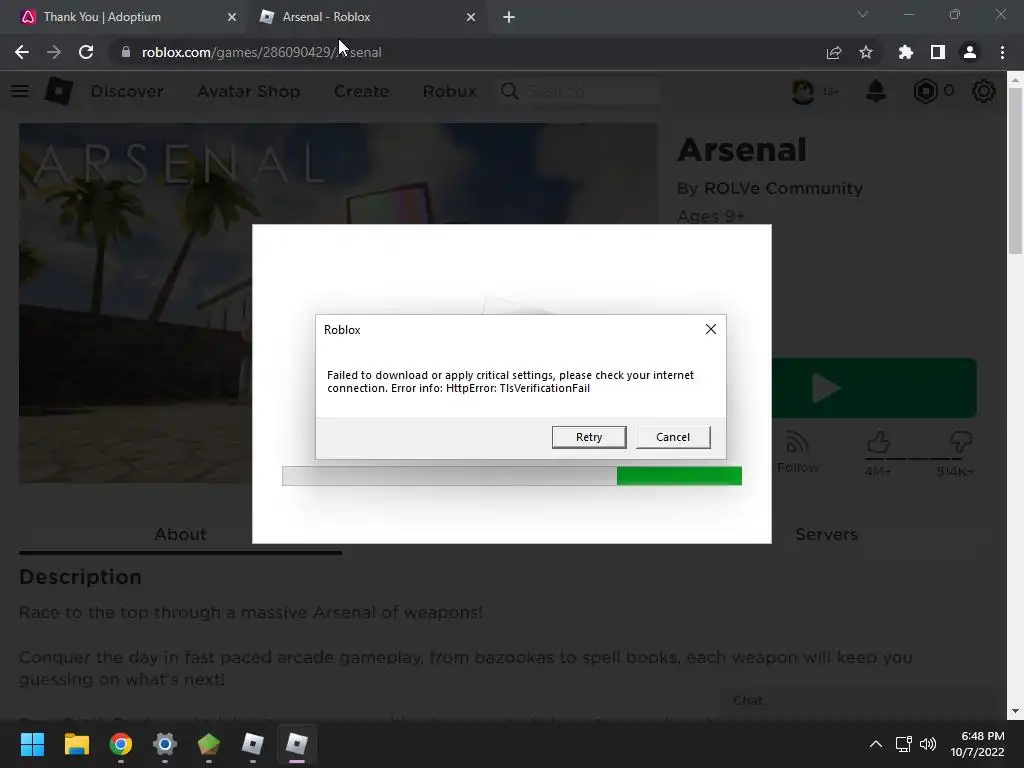The image size is (1024, 768).
Task: Open the Chrome extensions puzzle icon
Action: [x=905, y=52]
